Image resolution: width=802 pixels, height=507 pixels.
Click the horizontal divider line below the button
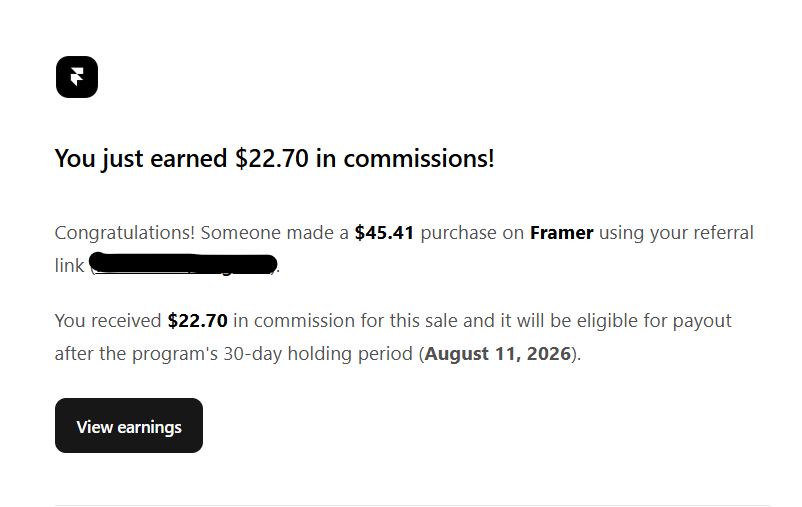click(412, 505)
